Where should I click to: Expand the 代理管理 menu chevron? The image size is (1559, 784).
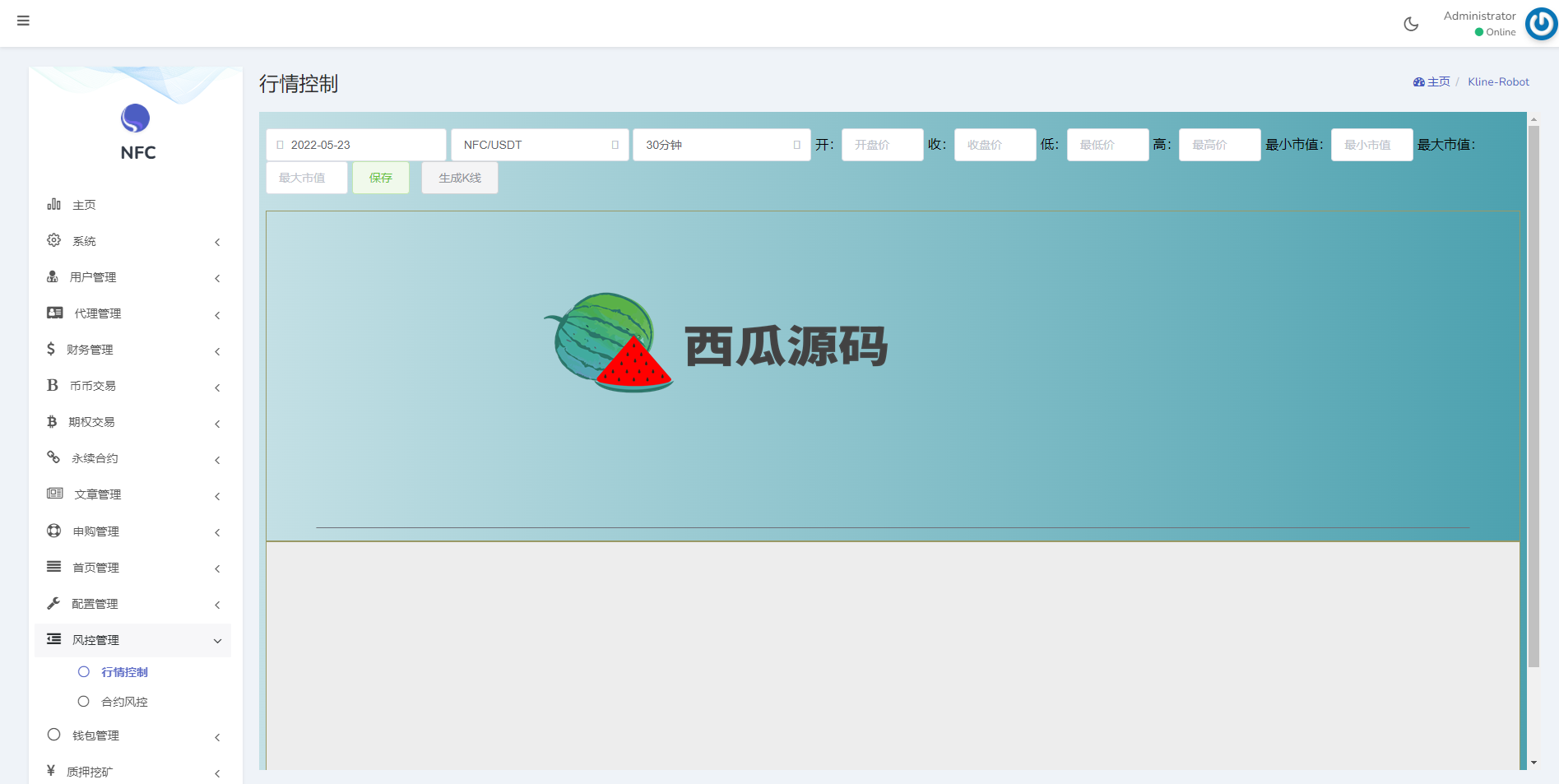(x=217, y=315)
